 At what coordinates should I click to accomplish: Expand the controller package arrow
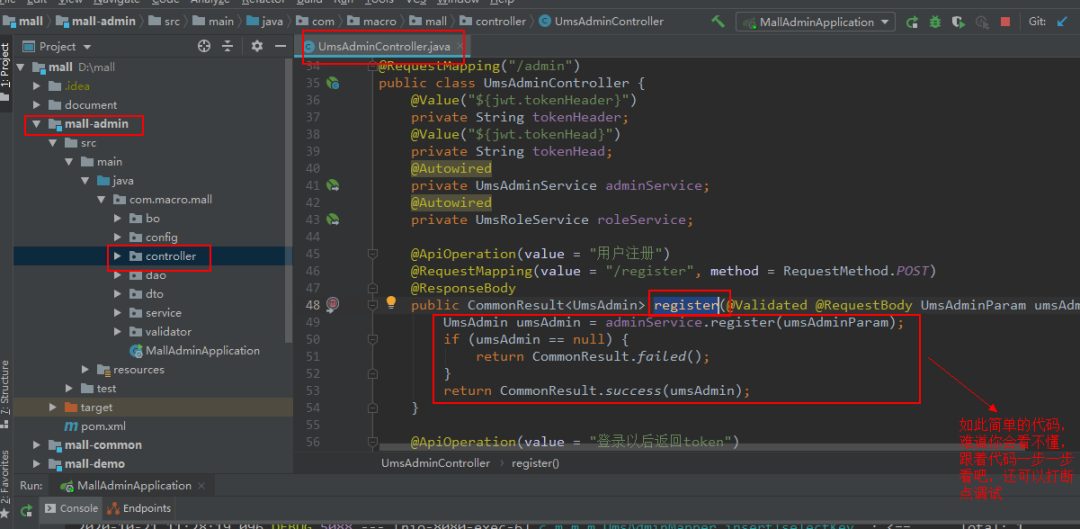coord(116,256)
